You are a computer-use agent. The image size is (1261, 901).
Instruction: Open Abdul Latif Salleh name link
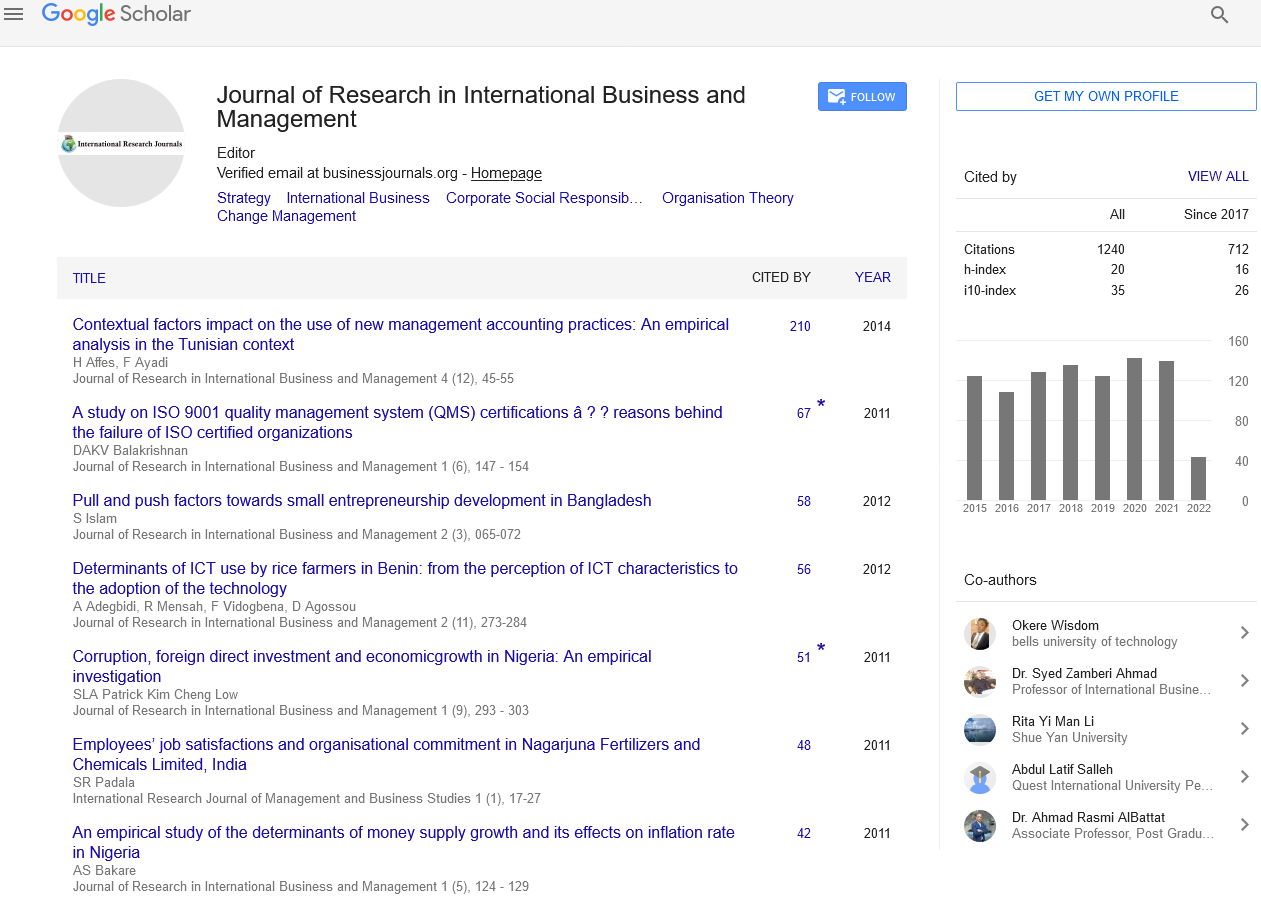click(1062, 769)
